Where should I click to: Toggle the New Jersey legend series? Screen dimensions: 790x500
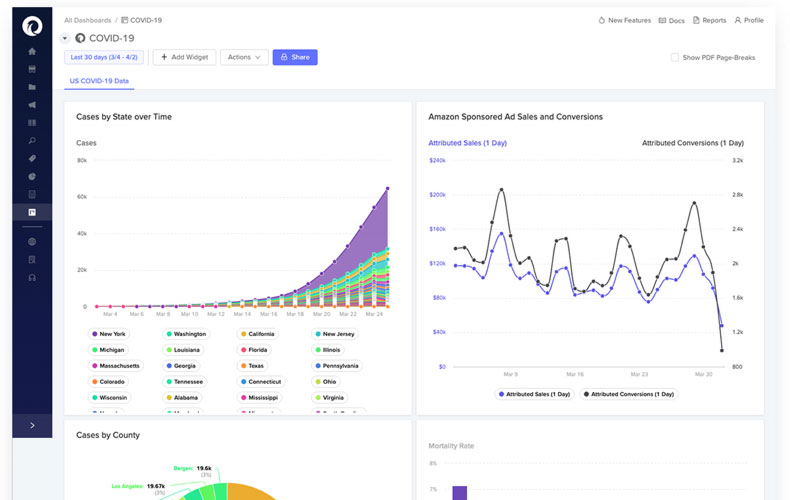click(335, 334)
